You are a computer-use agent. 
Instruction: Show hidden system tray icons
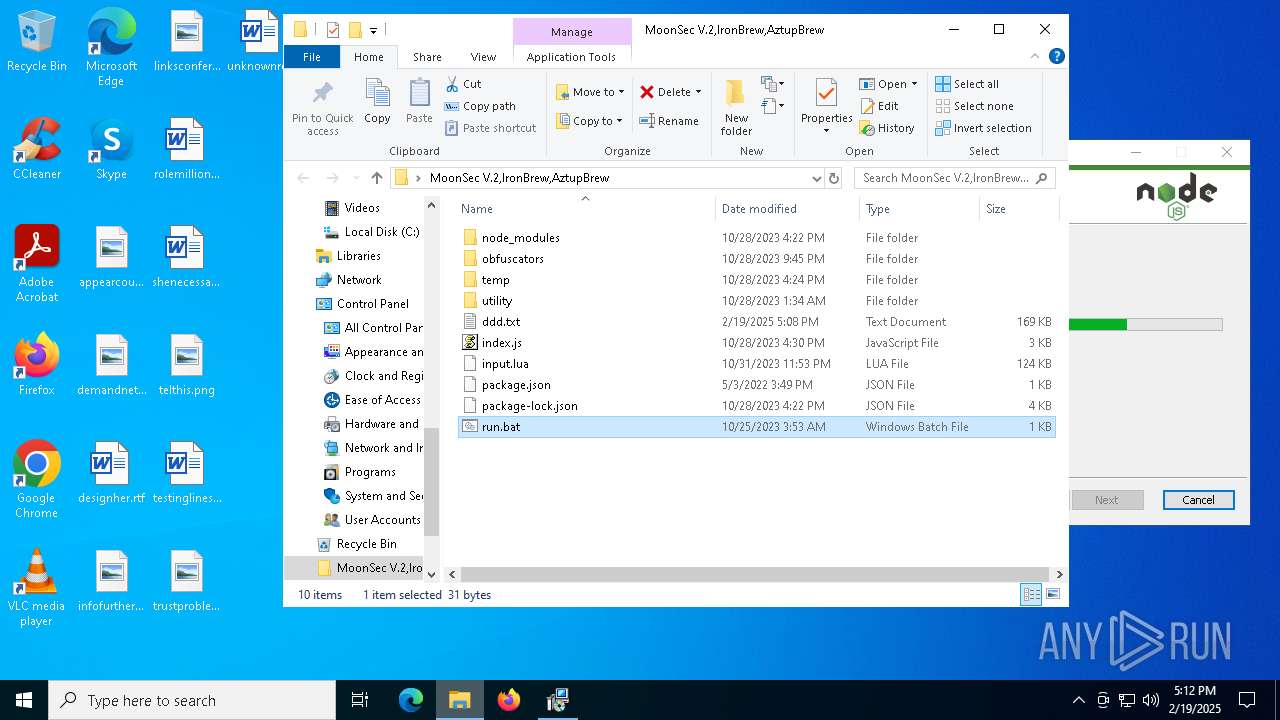[x=1078, y=700]
